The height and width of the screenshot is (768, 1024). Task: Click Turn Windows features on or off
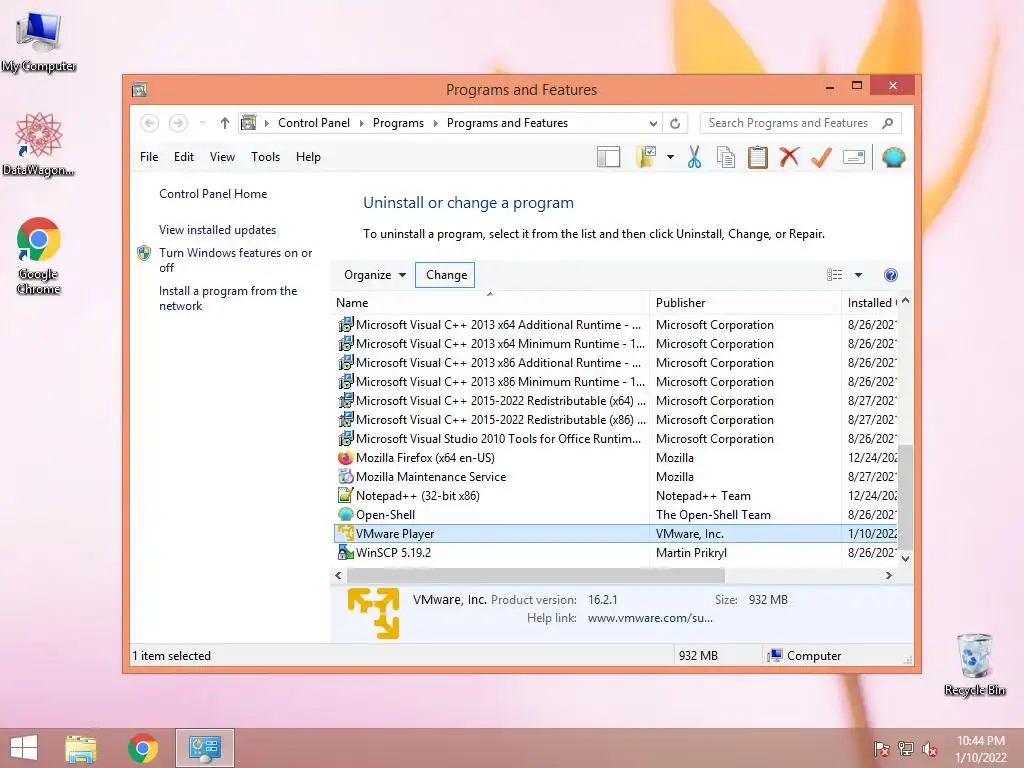pos(236,260)
